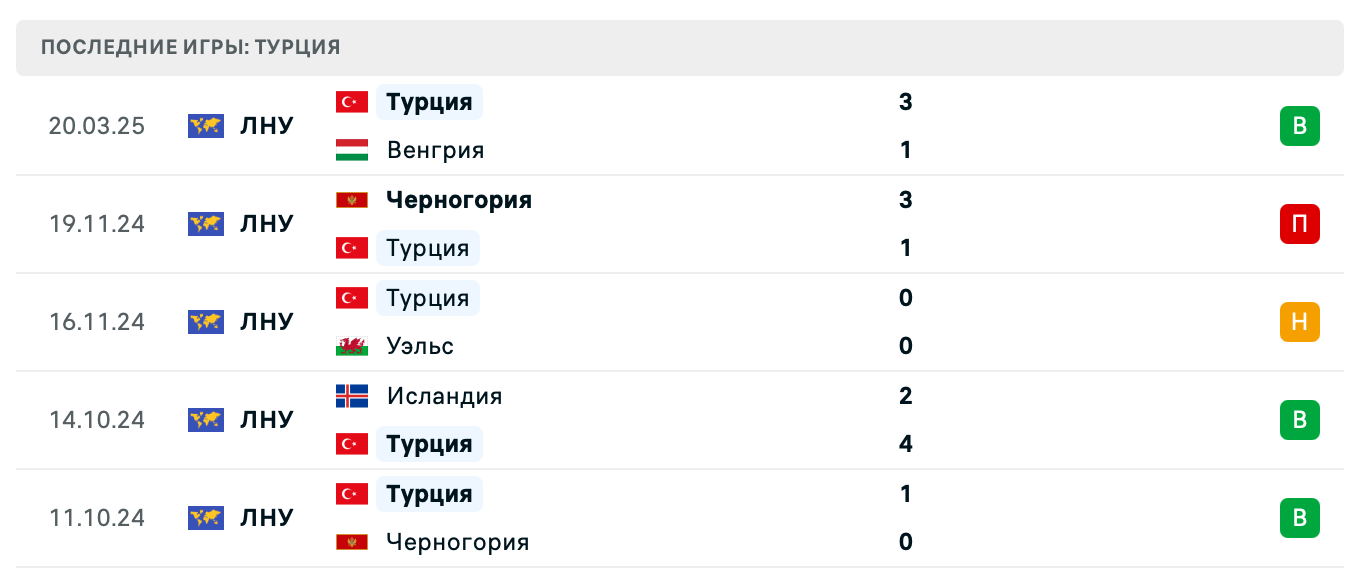This screenshot has width=1360, height=584.
Task: Click the Исландия team name
Action: (x=446, y=396)
